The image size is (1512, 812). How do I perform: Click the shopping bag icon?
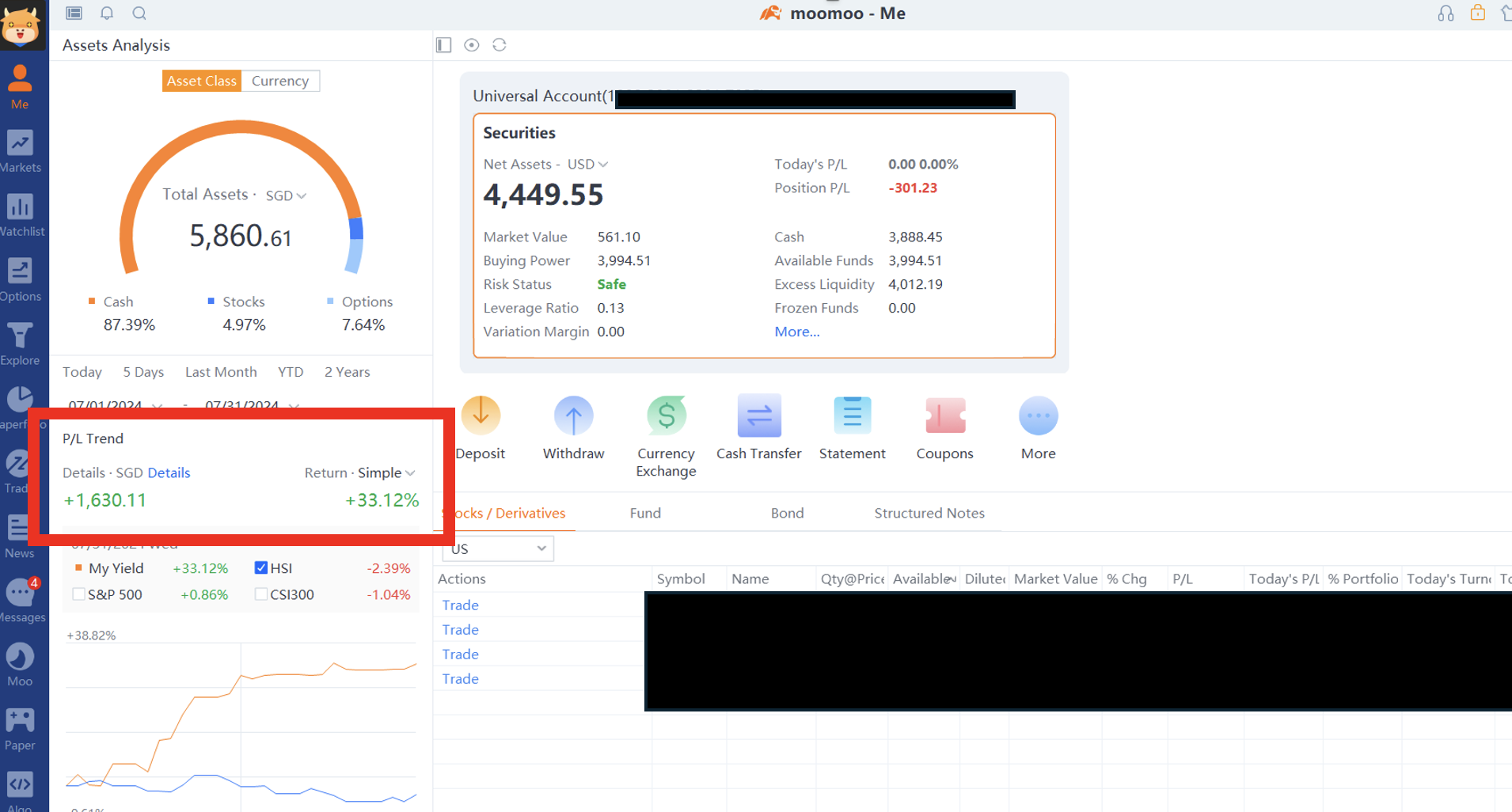[1478, 13]
